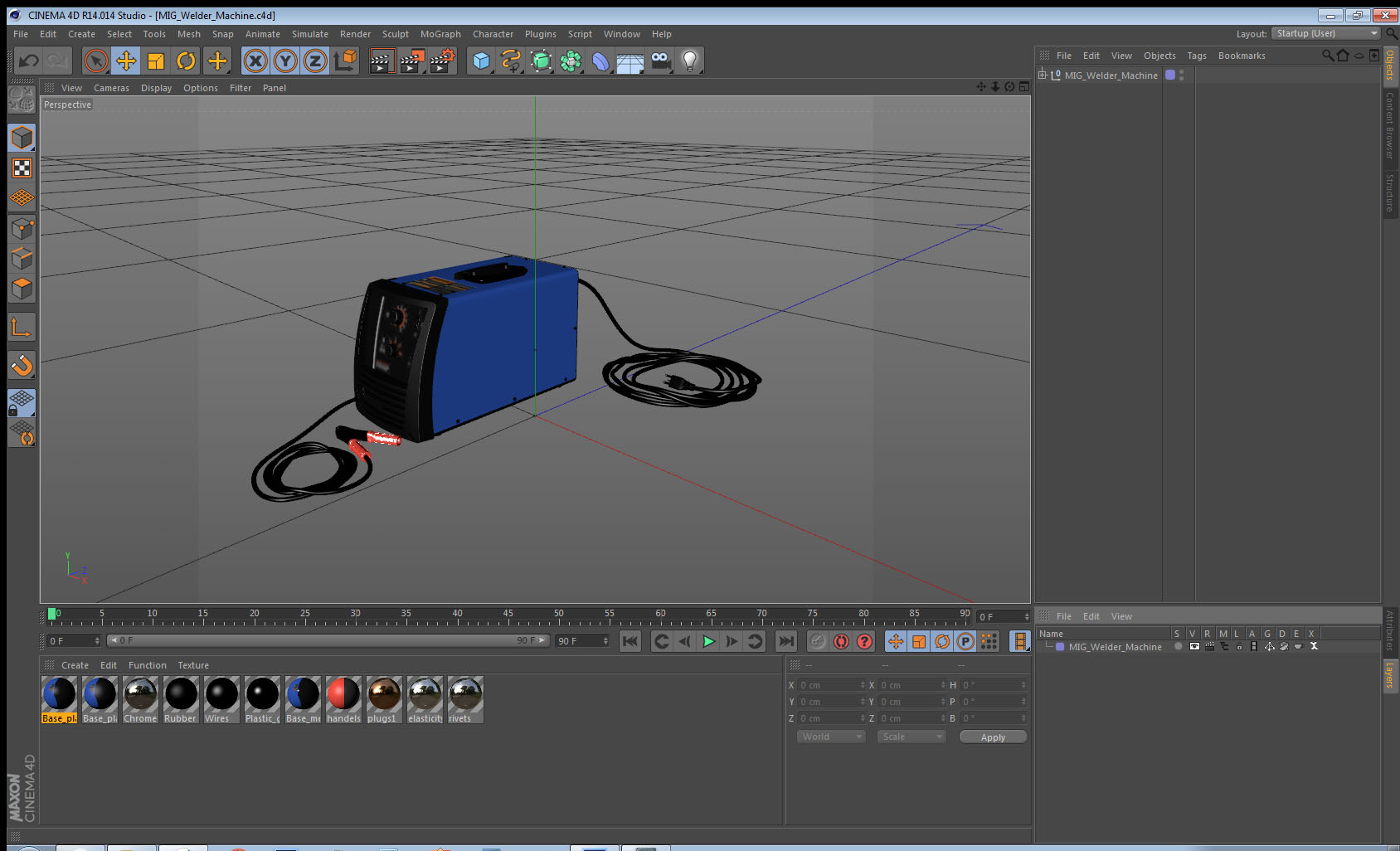The width and height of the screenshot is (1400, 851).
Task: Toggle Y axis lock
Action: click(x=285, y=61)
